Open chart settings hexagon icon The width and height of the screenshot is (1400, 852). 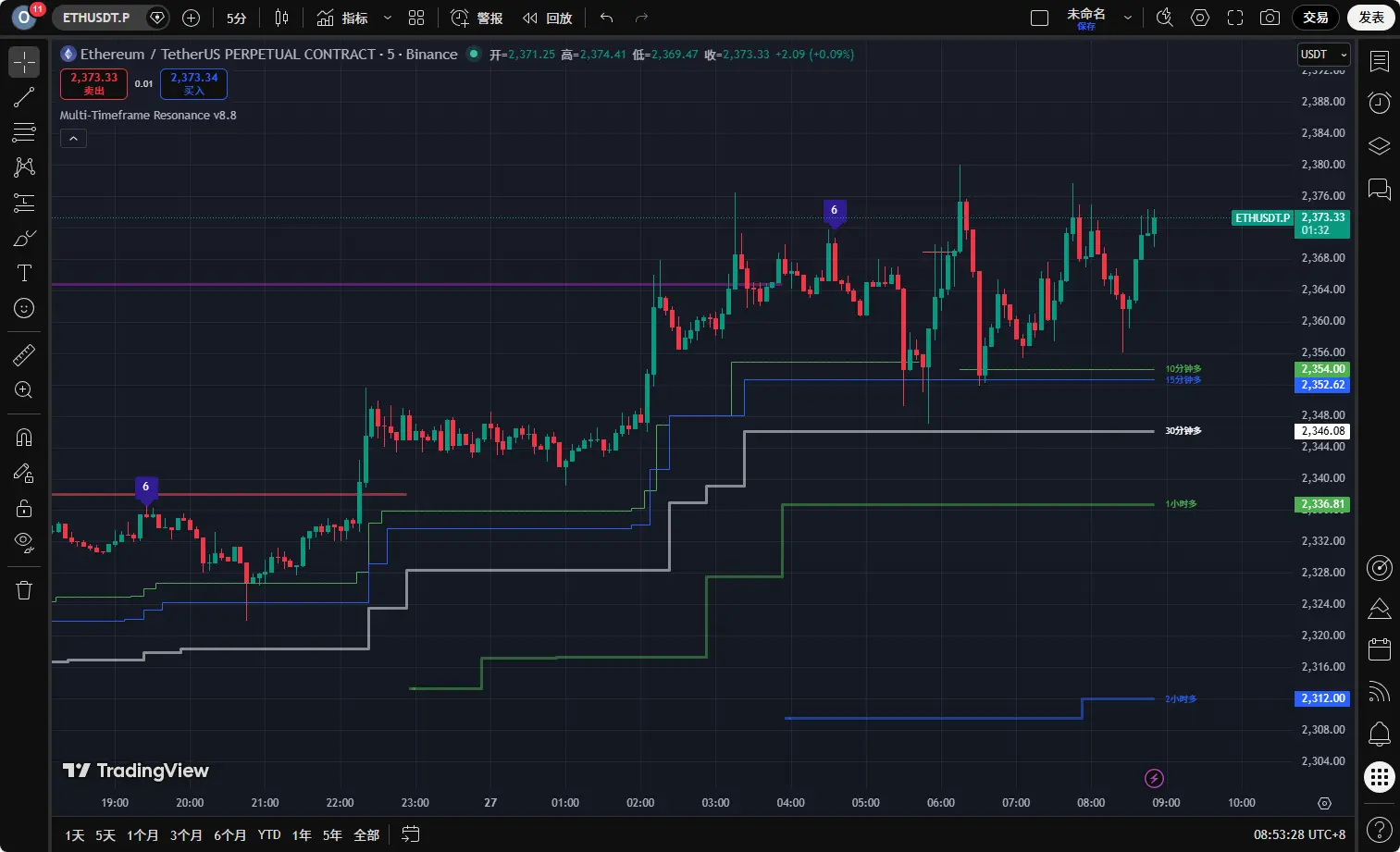[x=1200, y=18]
